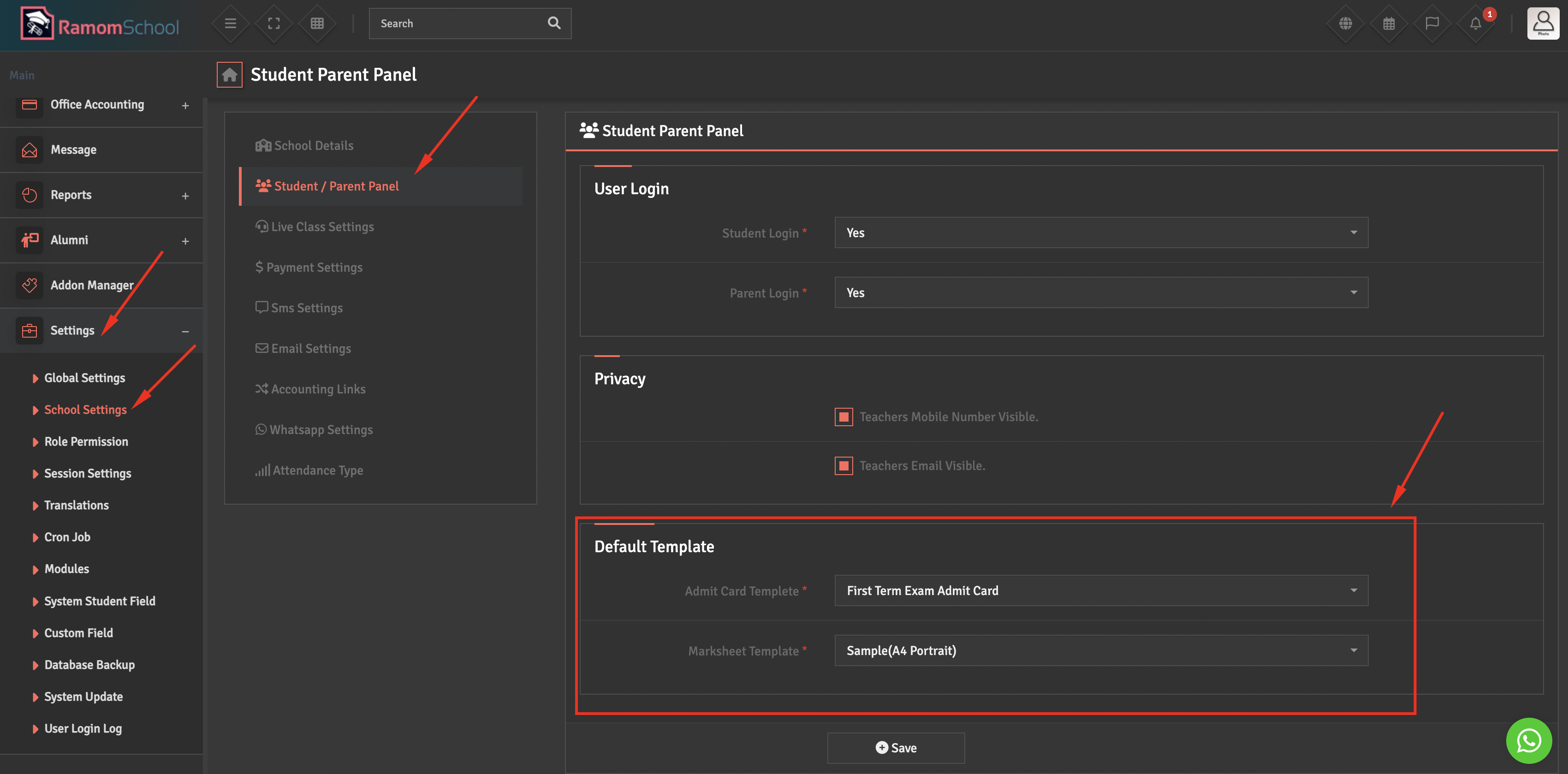The height and width of the screenshot is (774, 1568).
Task: Open Sms Settings tab
Action: pos(381,308)
